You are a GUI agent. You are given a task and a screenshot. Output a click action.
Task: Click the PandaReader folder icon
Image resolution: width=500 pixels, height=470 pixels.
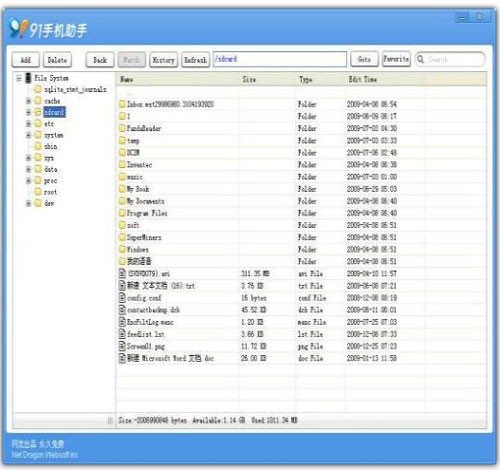(122, 128)
